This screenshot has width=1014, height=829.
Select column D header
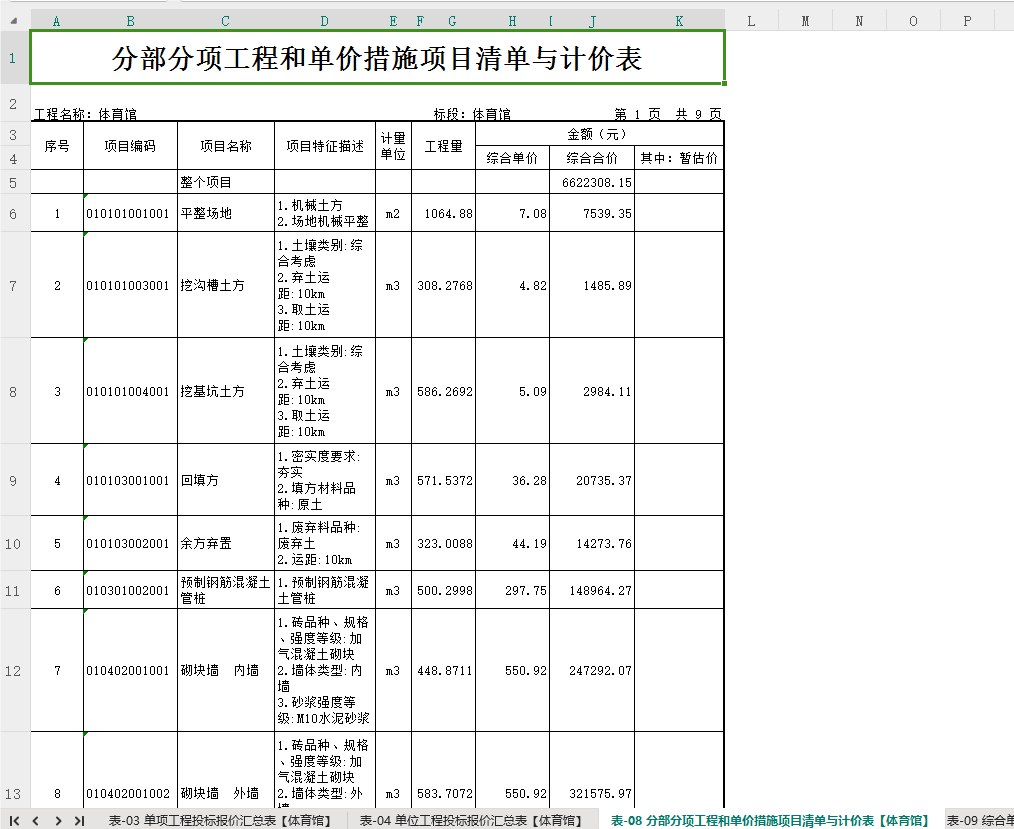point(325,21)
